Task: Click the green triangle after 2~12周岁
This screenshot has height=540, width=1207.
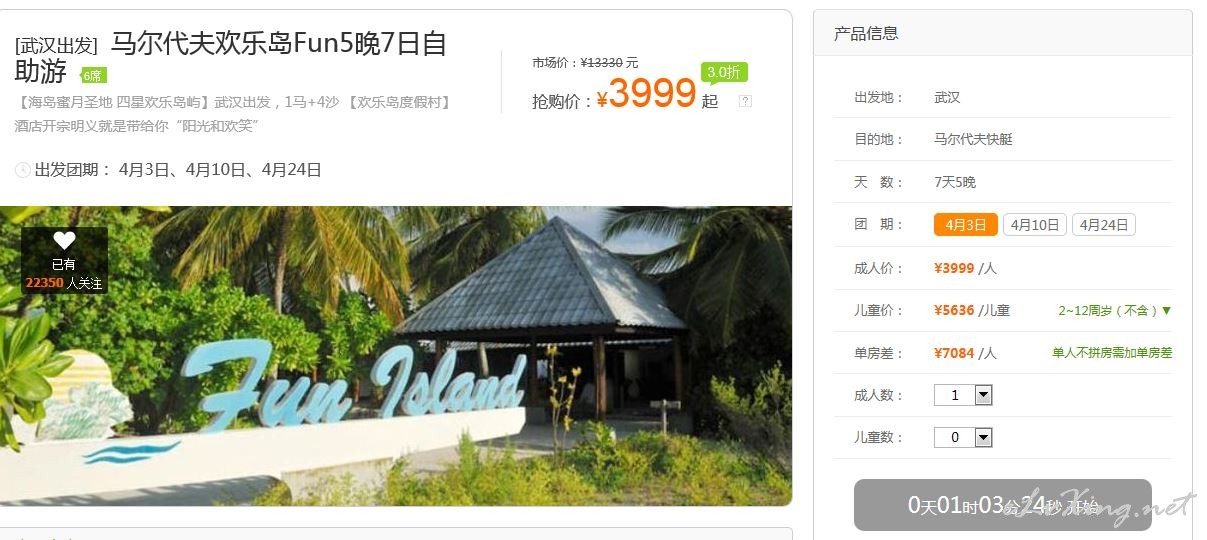Action: 1166,311
